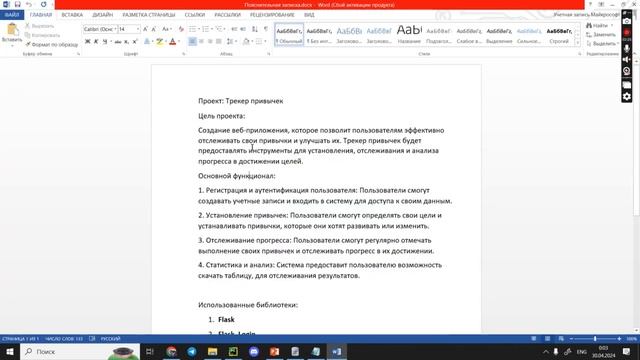
Task: Toggle bold (Ж) formatting
Action: point(87,42)
